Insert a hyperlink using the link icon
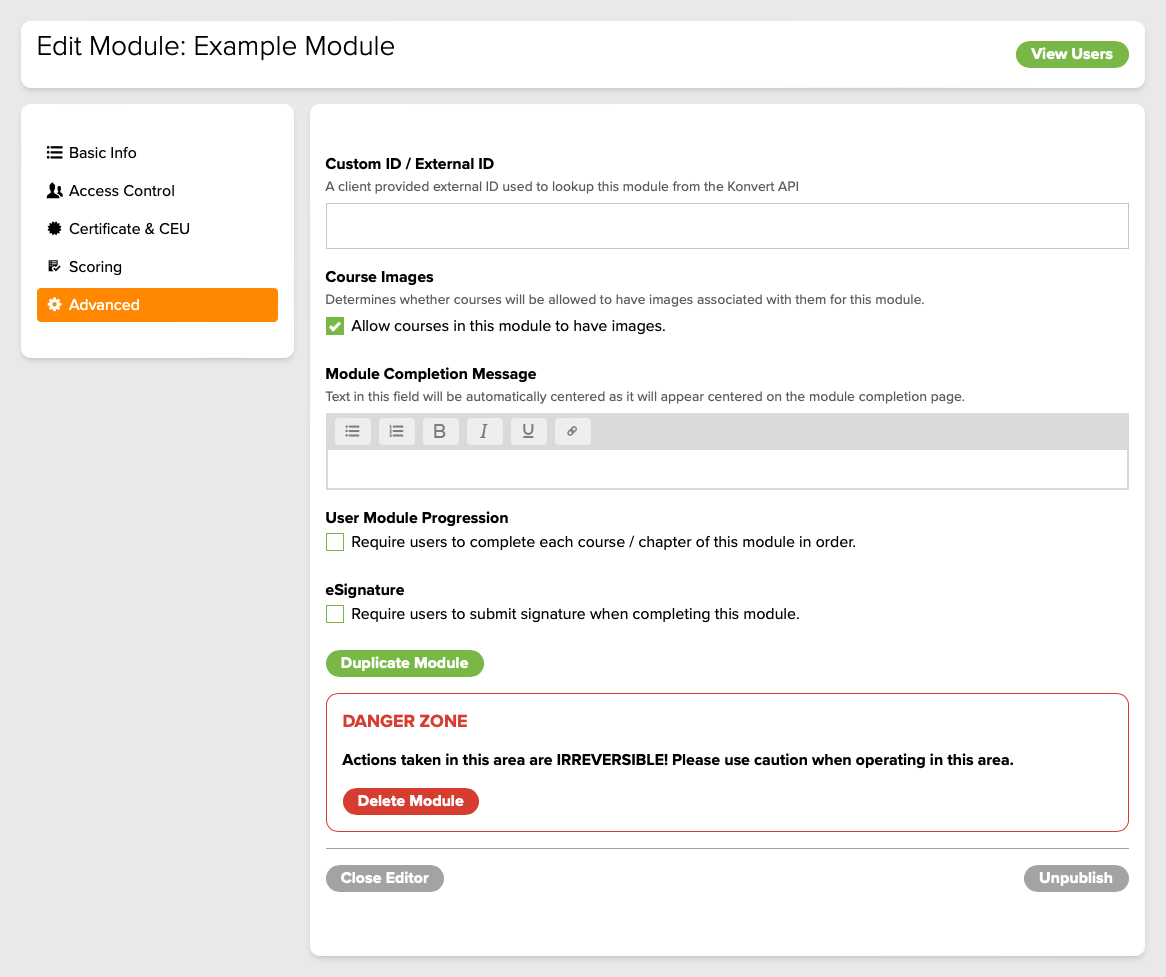This screenshot has width=1166, height=977. pyautogui.click(x=572, y=431)
